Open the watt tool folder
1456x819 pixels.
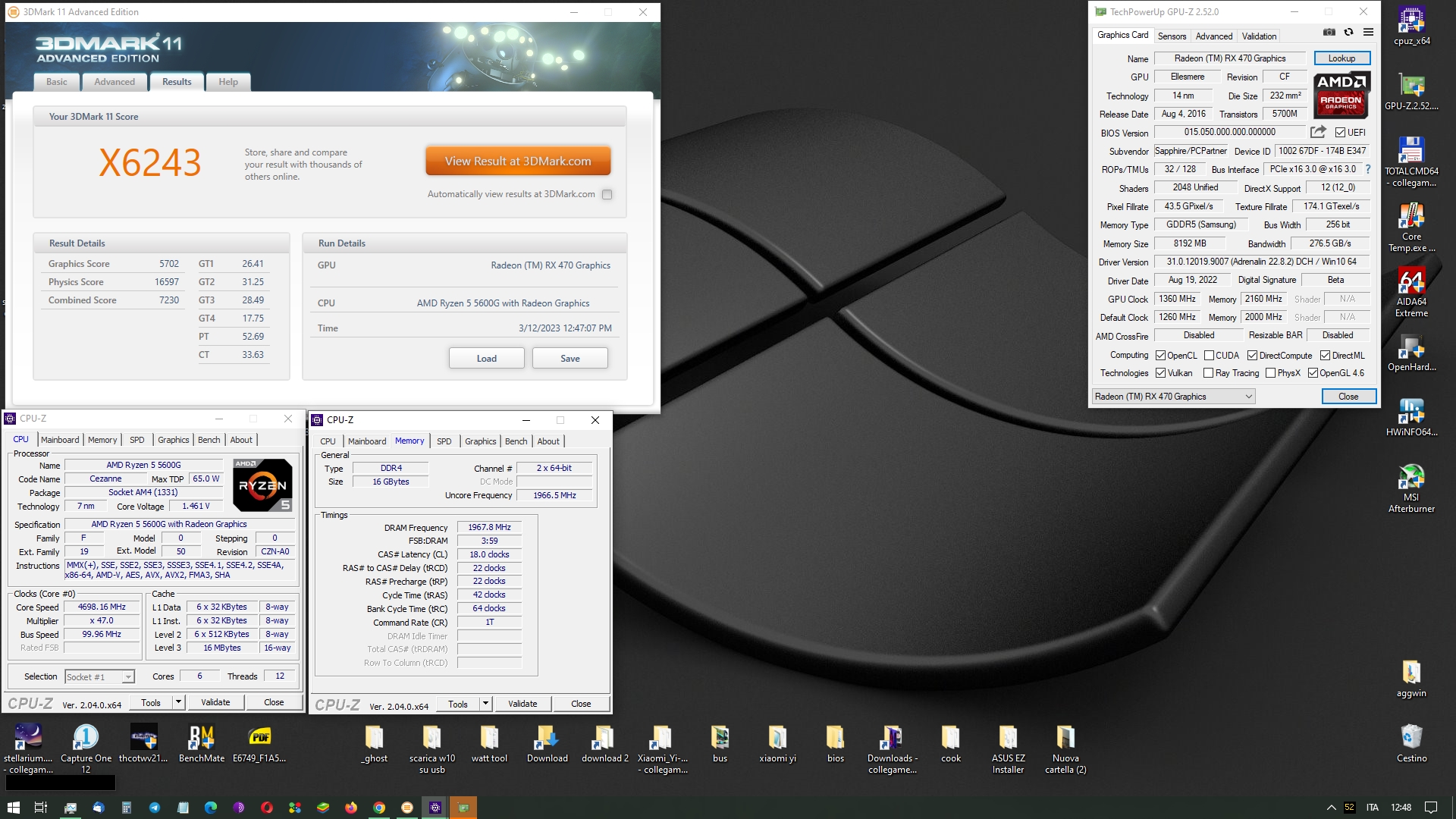(489, 743)
